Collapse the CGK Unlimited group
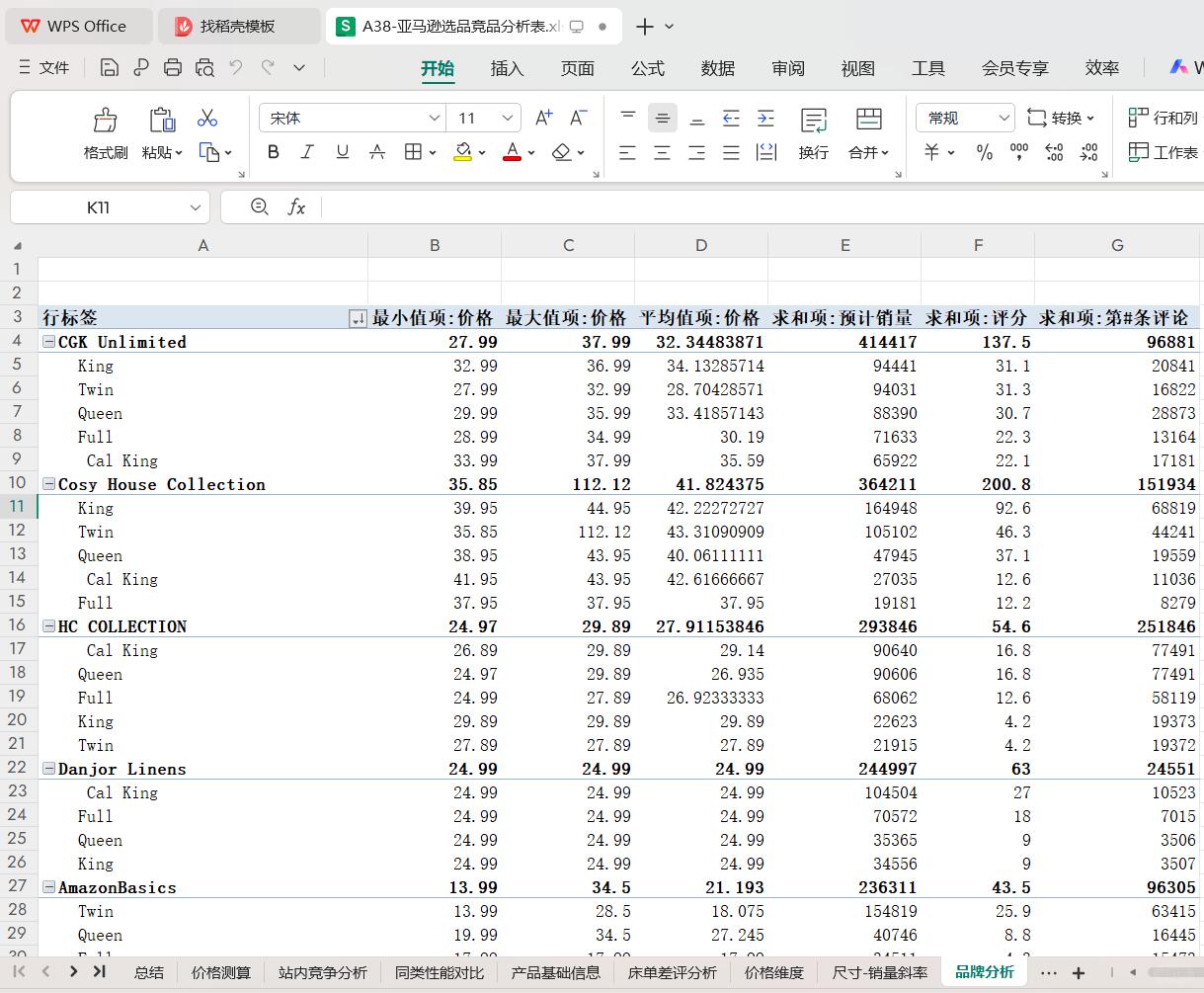The width and height of the screenshot is (1204, 993). [48, 342]
